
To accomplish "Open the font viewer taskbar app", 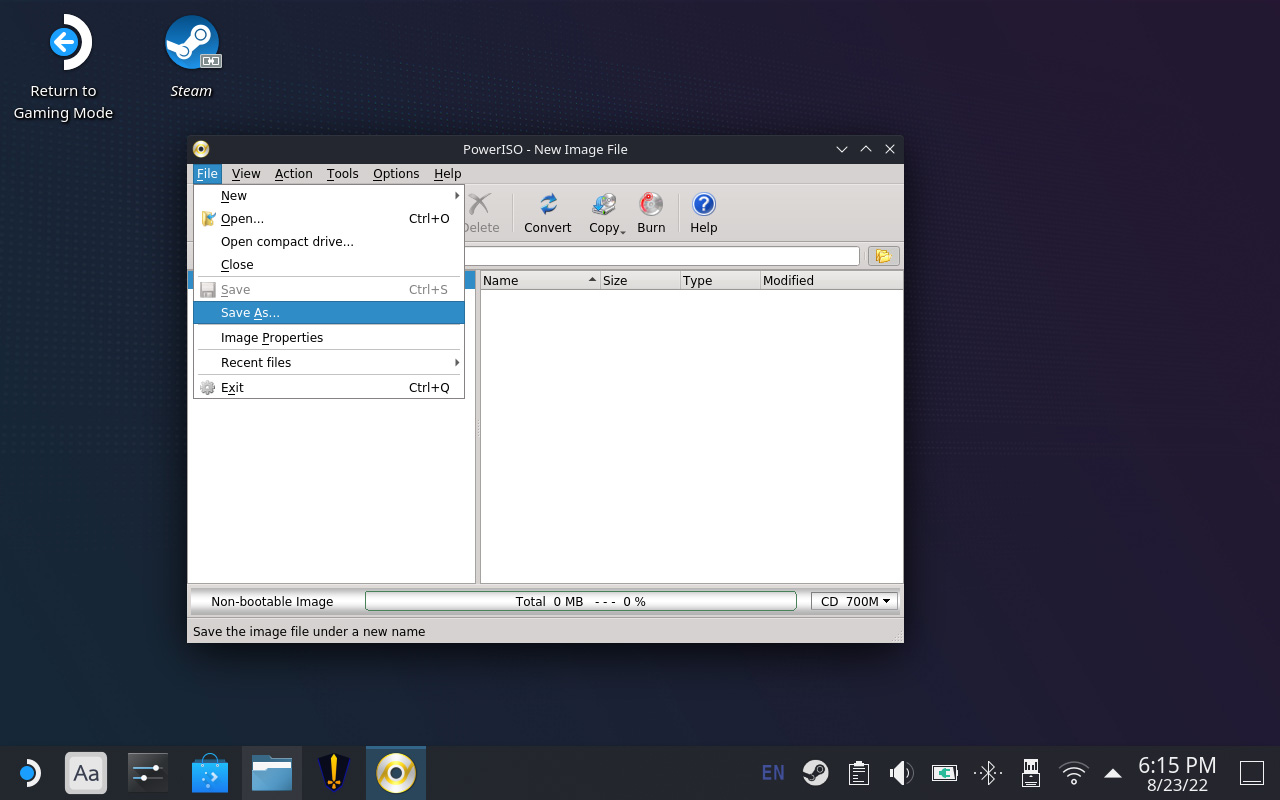I will click(x=86, y=773).
